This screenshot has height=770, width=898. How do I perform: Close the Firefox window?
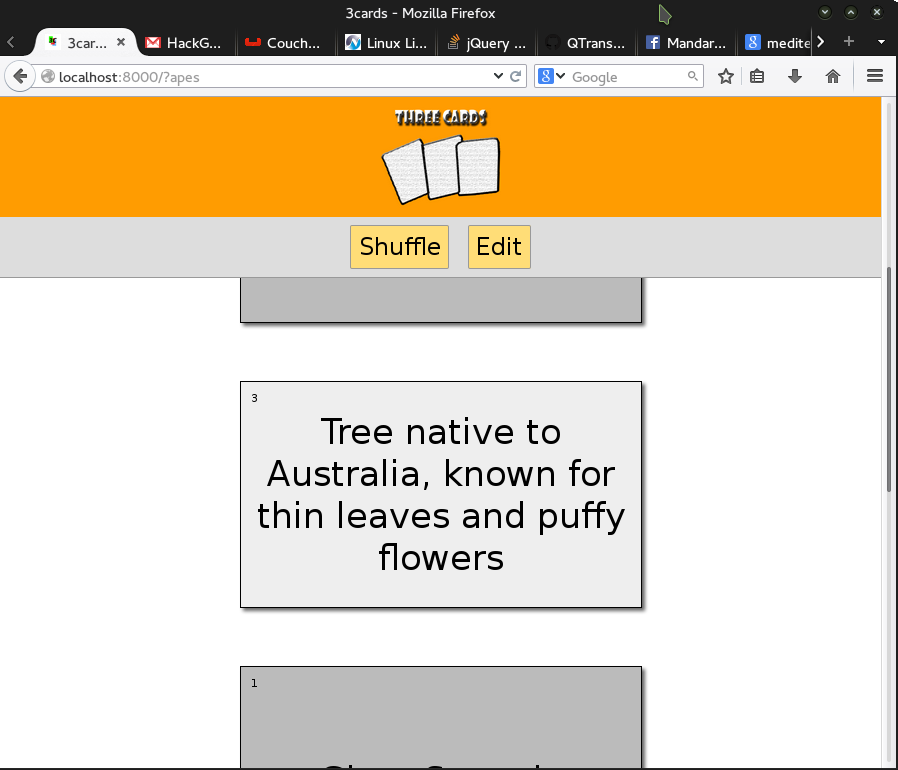click(877, 12)
